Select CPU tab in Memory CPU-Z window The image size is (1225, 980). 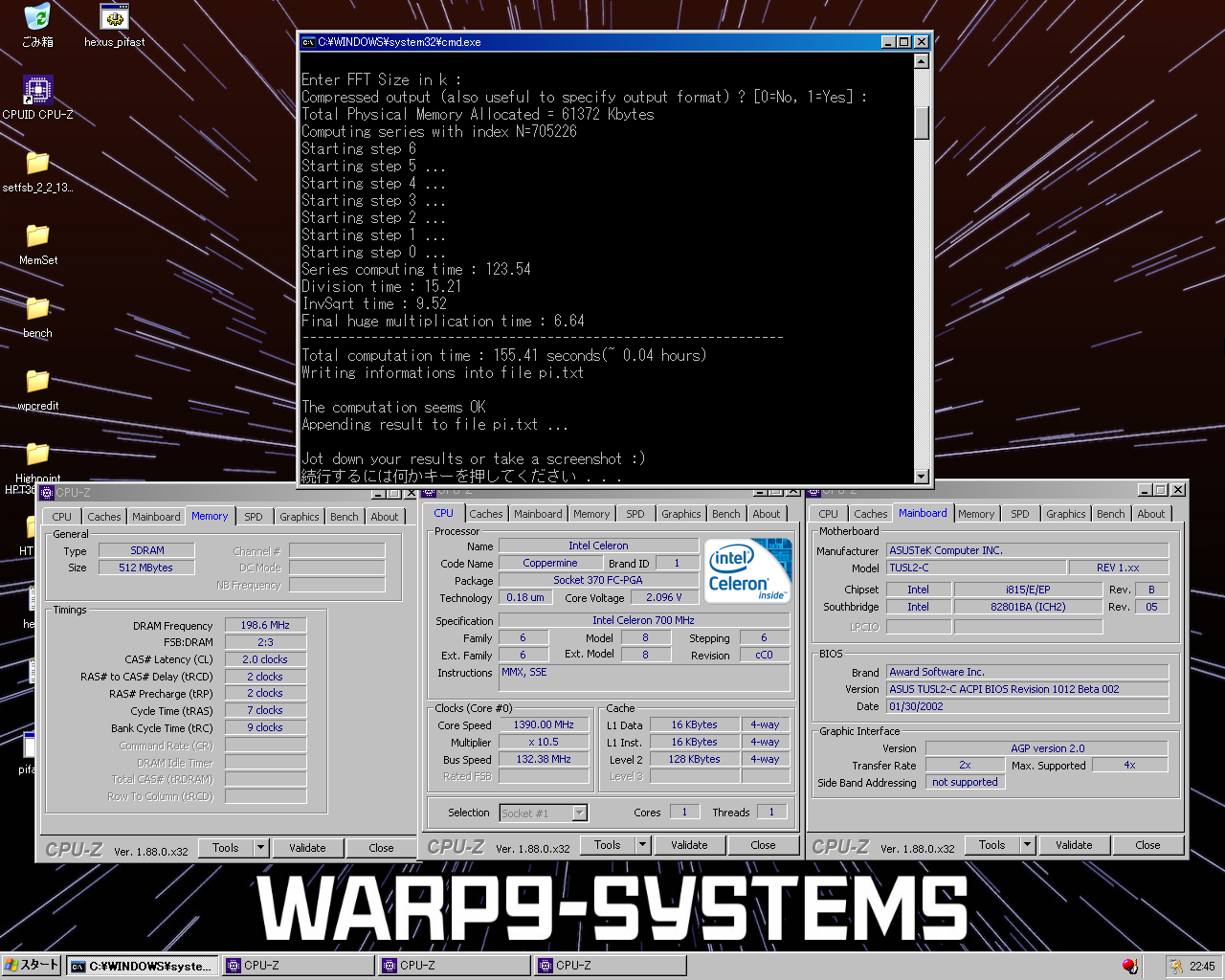point(62,517)
